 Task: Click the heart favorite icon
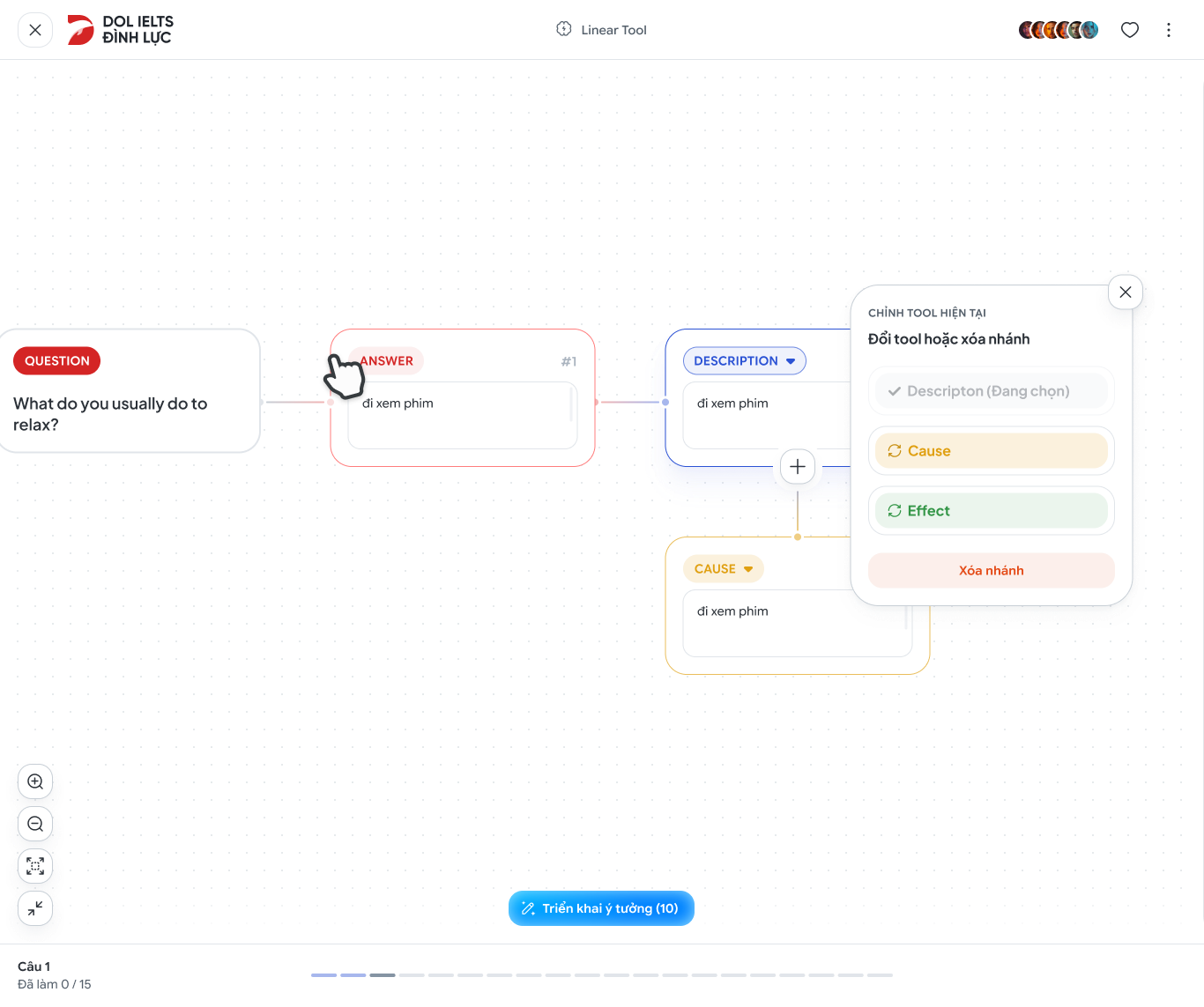point(1130,30)
